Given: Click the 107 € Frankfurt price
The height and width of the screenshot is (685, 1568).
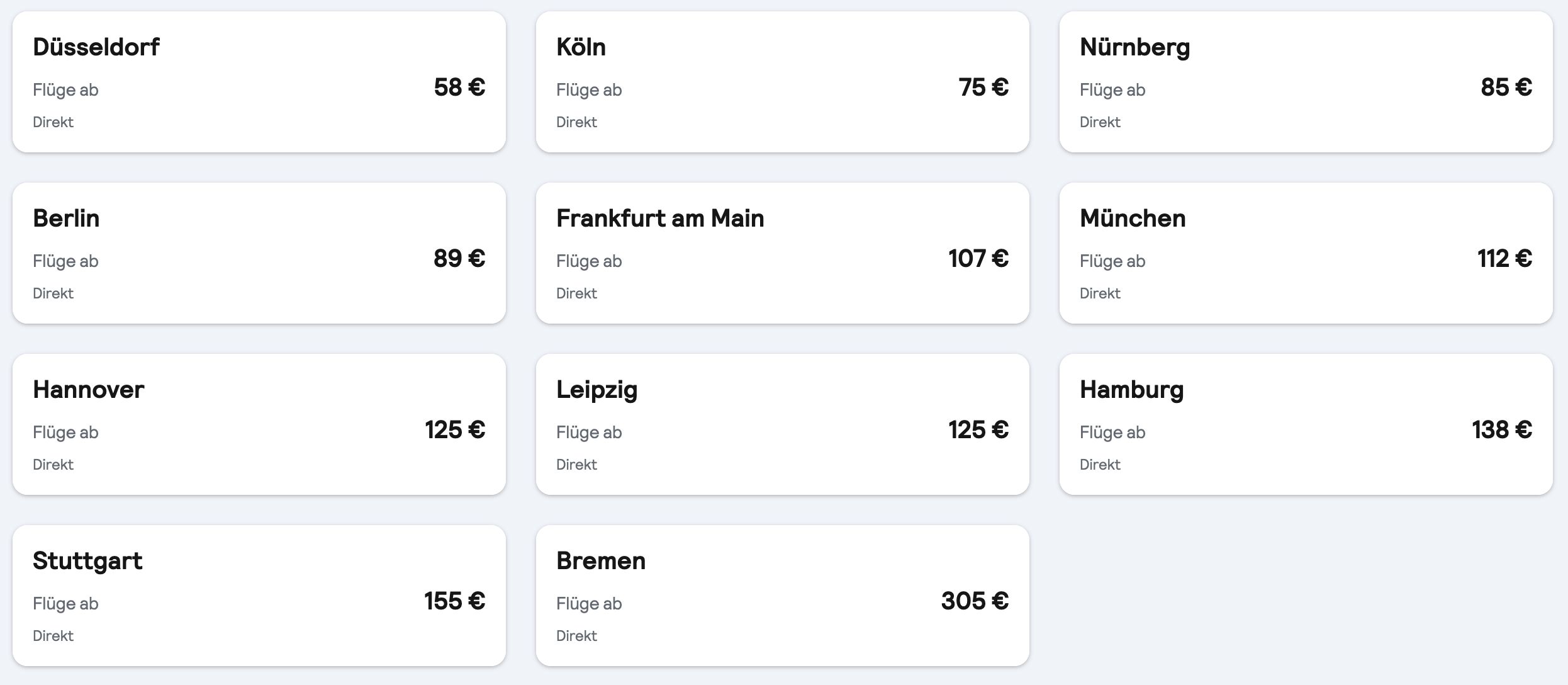Looking at the screenshot, I should (x=978, y=258).
